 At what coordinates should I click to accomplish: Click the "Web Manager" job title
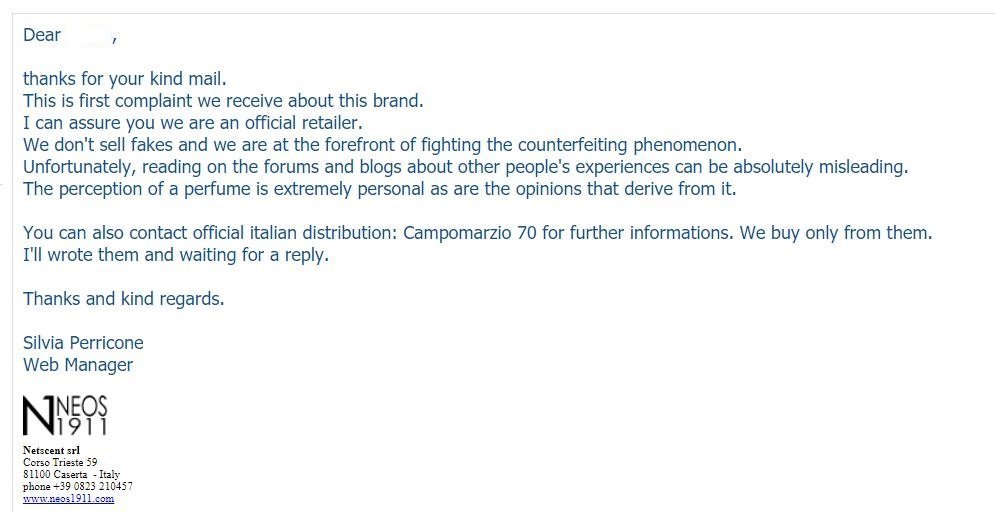coord(78,365)
